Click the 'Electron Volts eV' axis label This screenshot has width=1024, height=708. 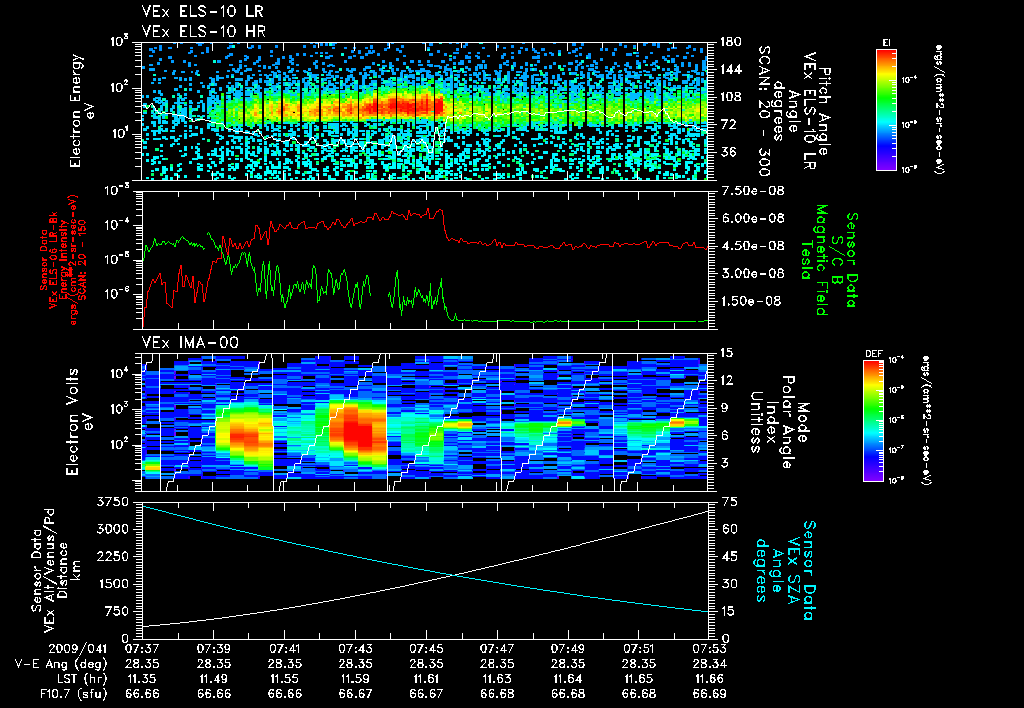pos(78,422)
